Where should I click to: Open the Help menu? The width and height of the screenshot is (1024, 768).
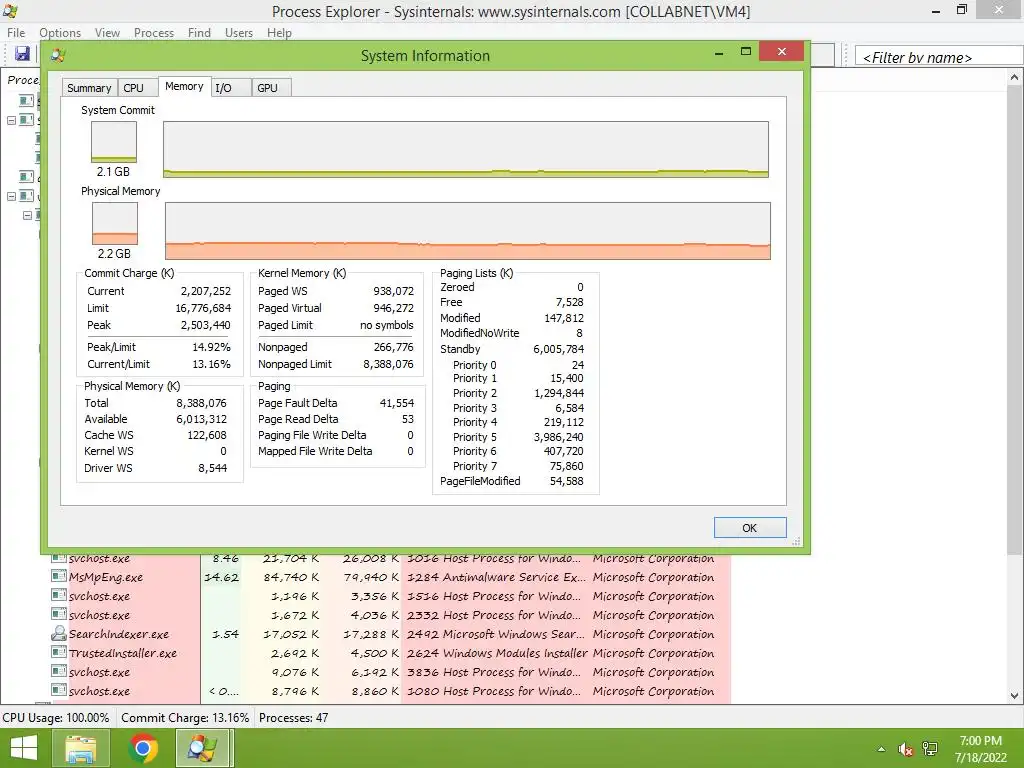(x=280, y=33)
